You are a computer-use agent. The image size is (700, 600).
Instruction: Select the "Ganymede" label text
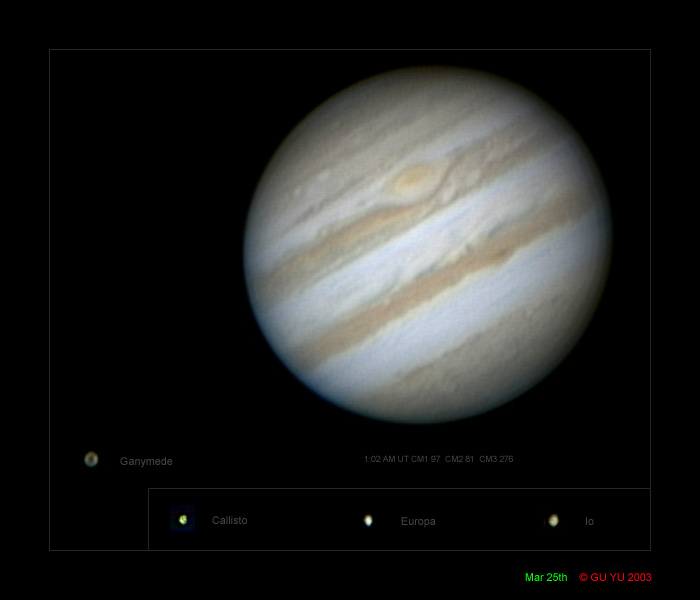(x=146, y=461)
